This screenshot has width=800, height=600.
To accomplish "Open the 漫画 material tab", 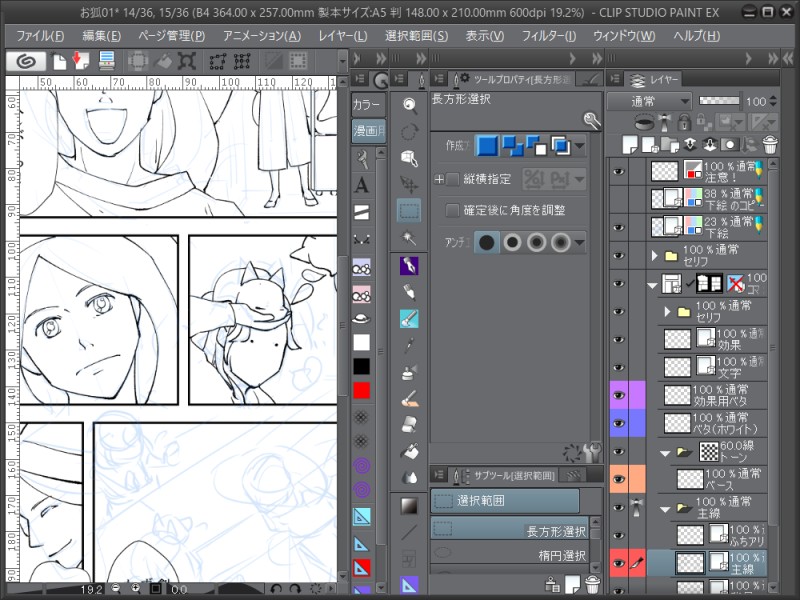I will tap(368, 131).
